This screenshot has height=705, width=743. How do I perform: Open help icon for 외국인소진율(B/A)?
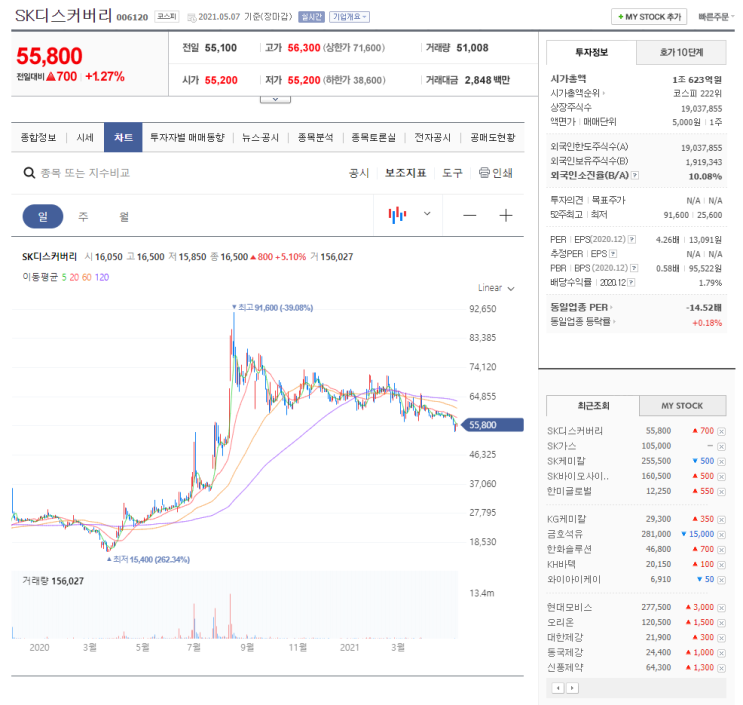point(635,175)
